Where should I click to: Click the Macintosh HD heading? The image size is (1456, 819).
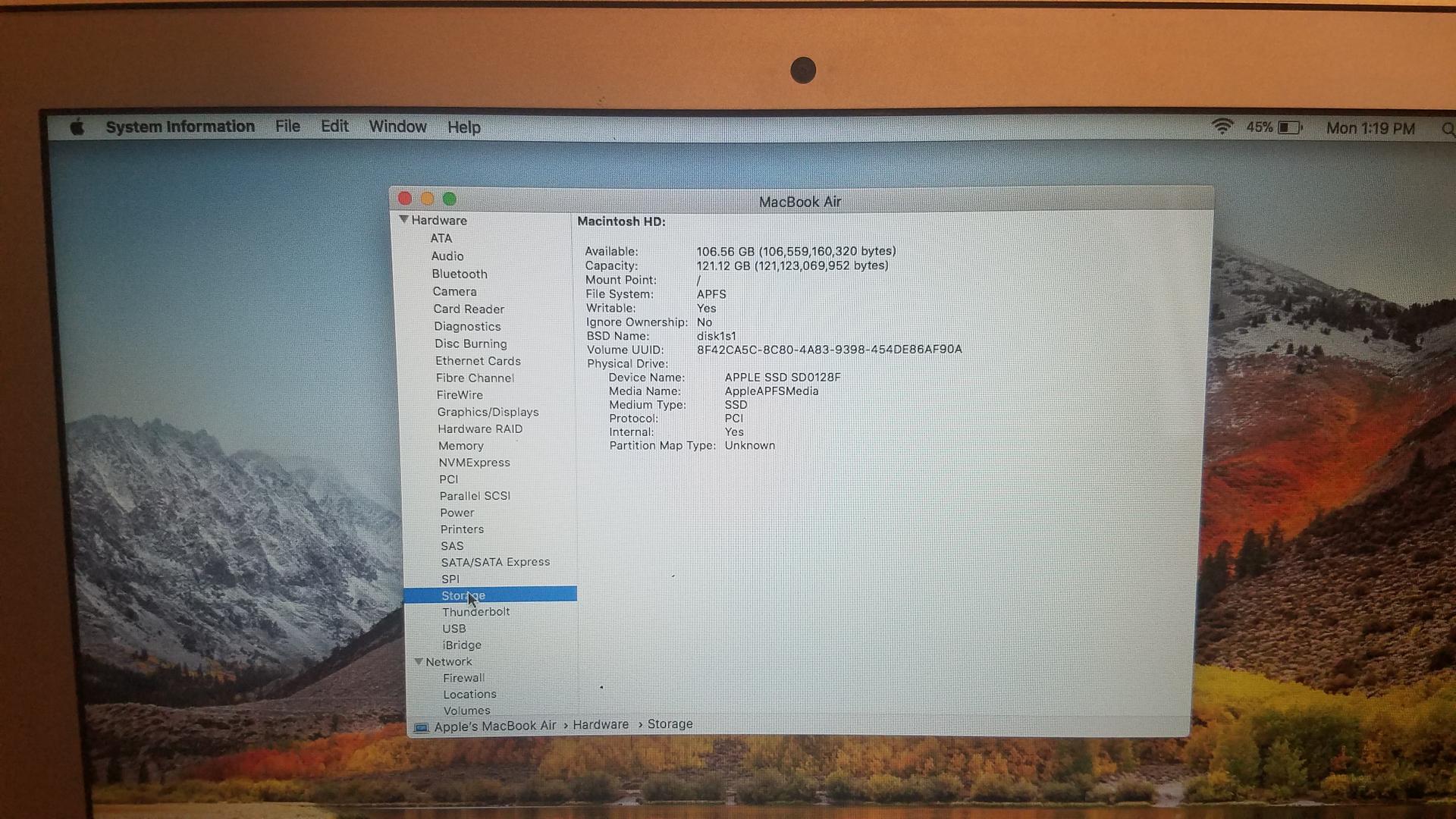621,221
